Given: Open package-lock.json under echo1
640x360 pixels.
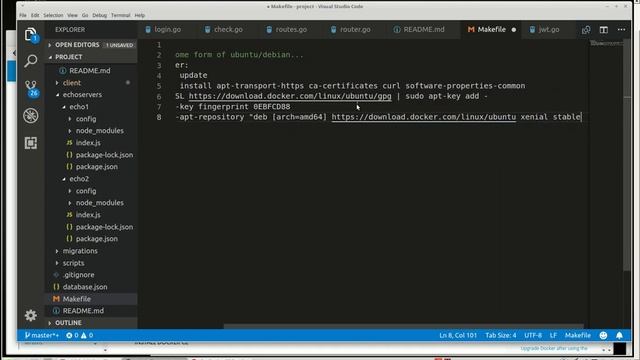Looking at the screenshot, I should tap(91, 155).
